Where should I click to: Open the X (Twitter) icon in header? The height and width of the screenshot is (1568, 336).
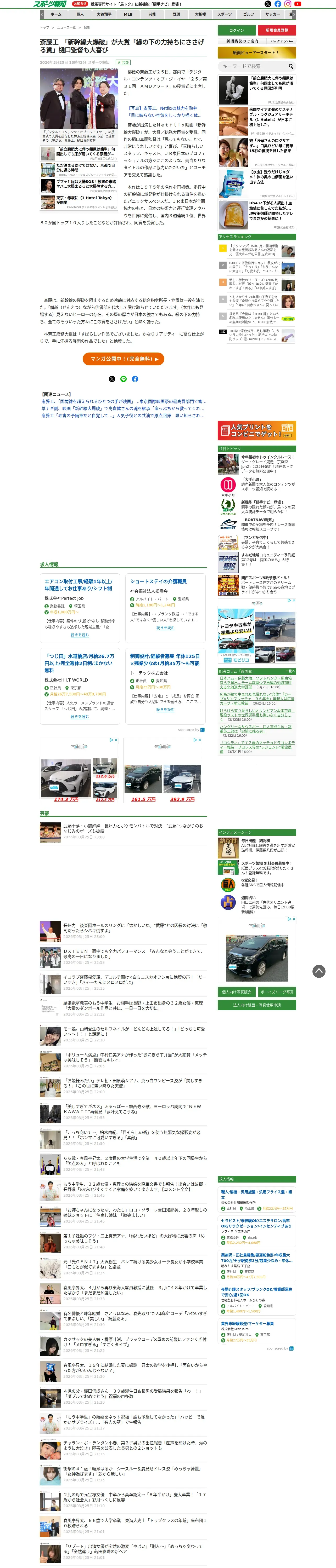(x=268, y=4)
